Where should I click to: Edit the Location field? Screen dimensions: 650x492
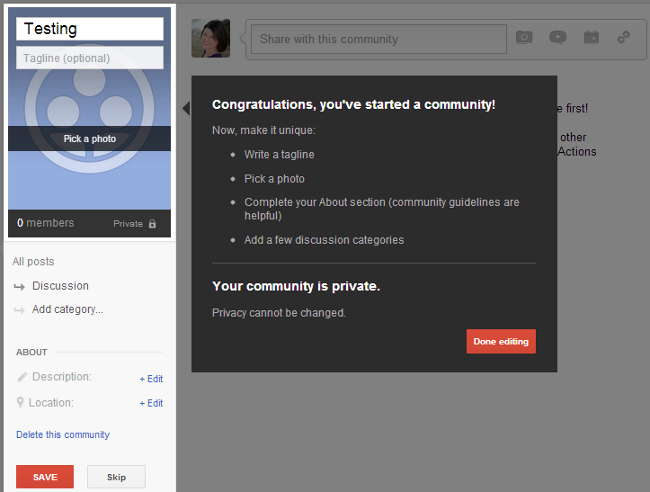tap(151, 403)
